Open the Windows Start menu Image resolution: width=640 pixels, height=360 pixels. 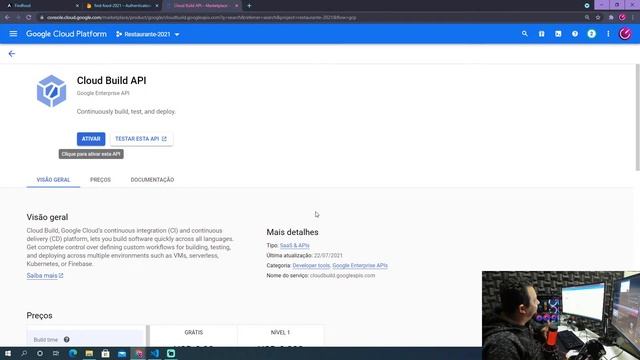tap(8, 353)
